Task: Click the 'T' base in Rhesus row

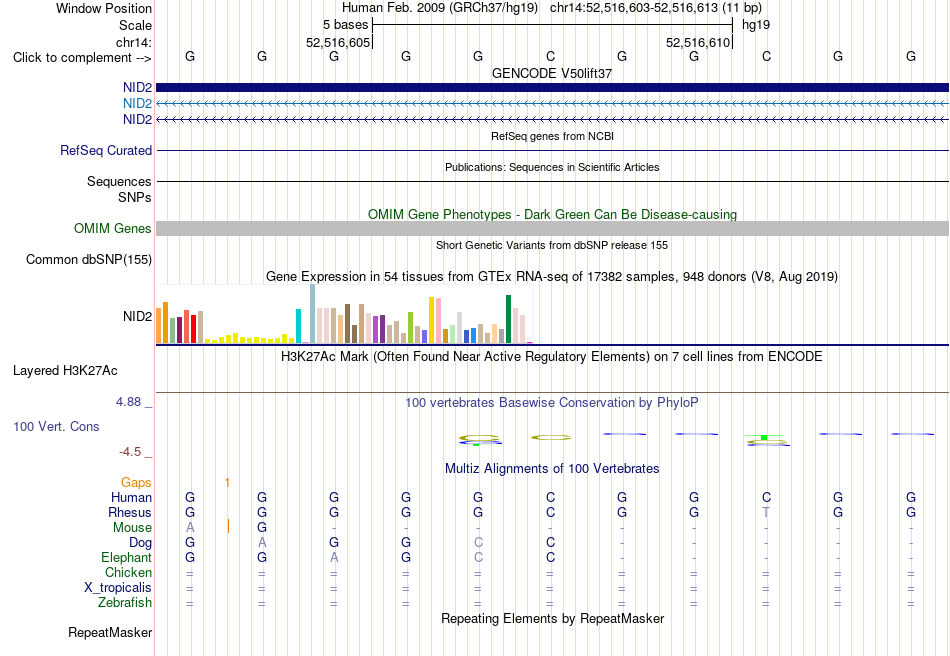Action: pos(766,512)
